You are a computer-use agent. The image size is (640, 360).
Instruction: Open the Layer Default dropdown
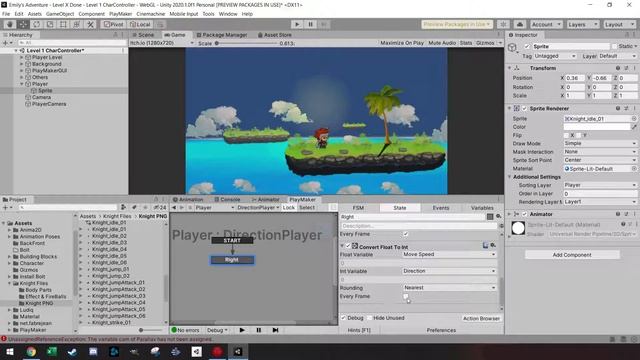pyautogui.click(x=617, y=56)
